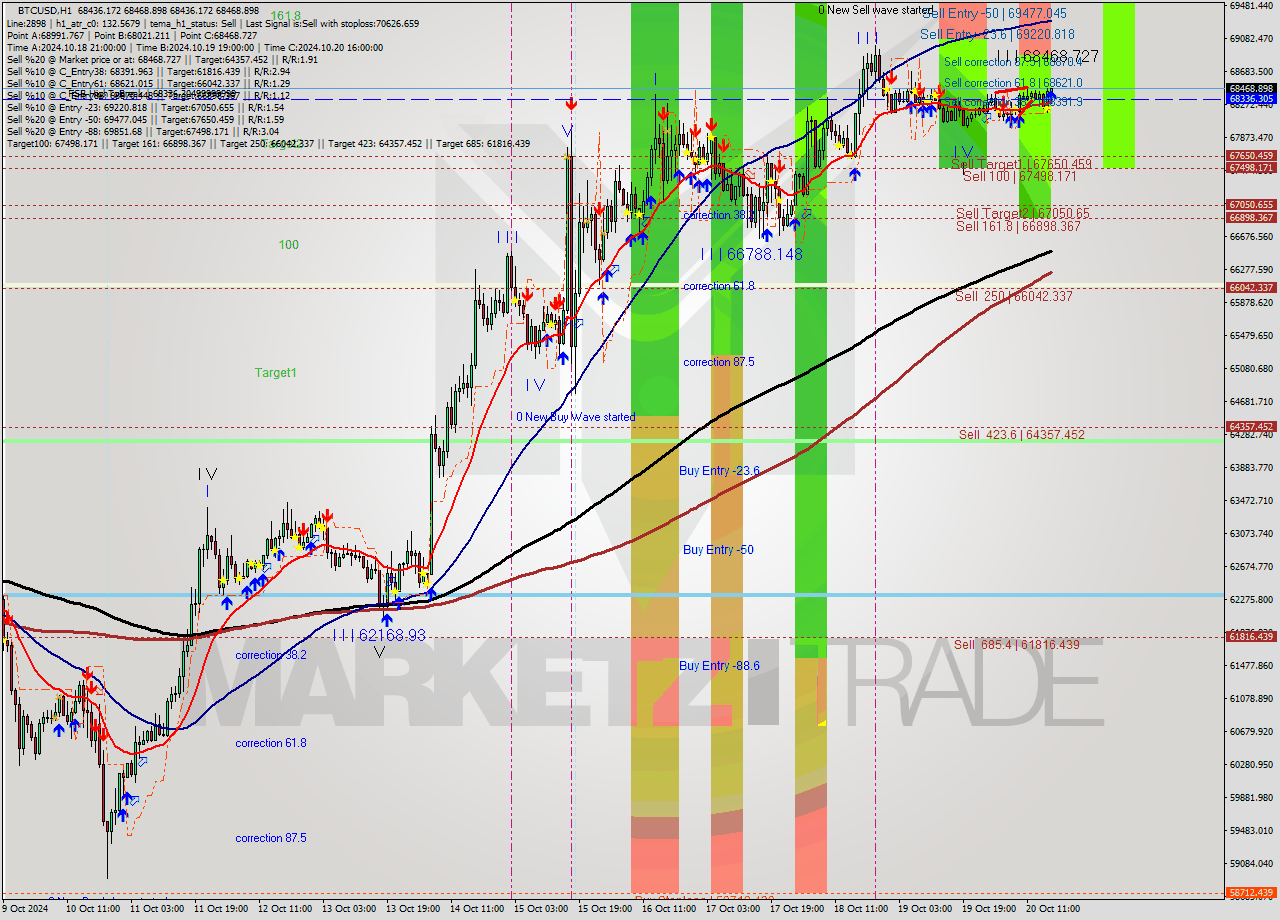Click the 'Sell %10 @ Entry -23' line
This screenshot has height=920, width=1280.
(x=145, y=108)
